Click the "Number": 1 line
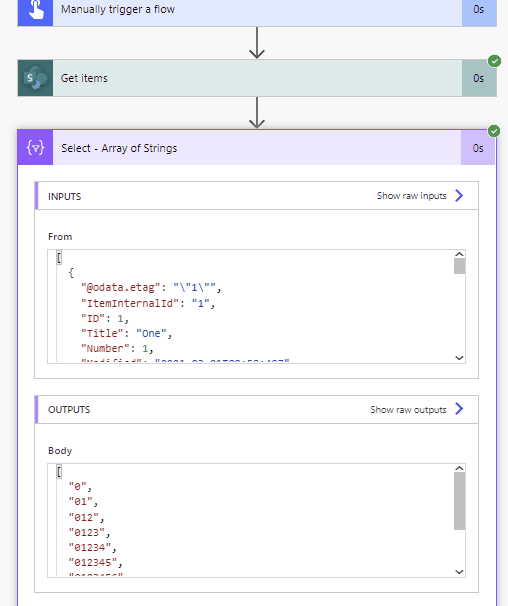This screenshot has width=508, height=606. 117,349
